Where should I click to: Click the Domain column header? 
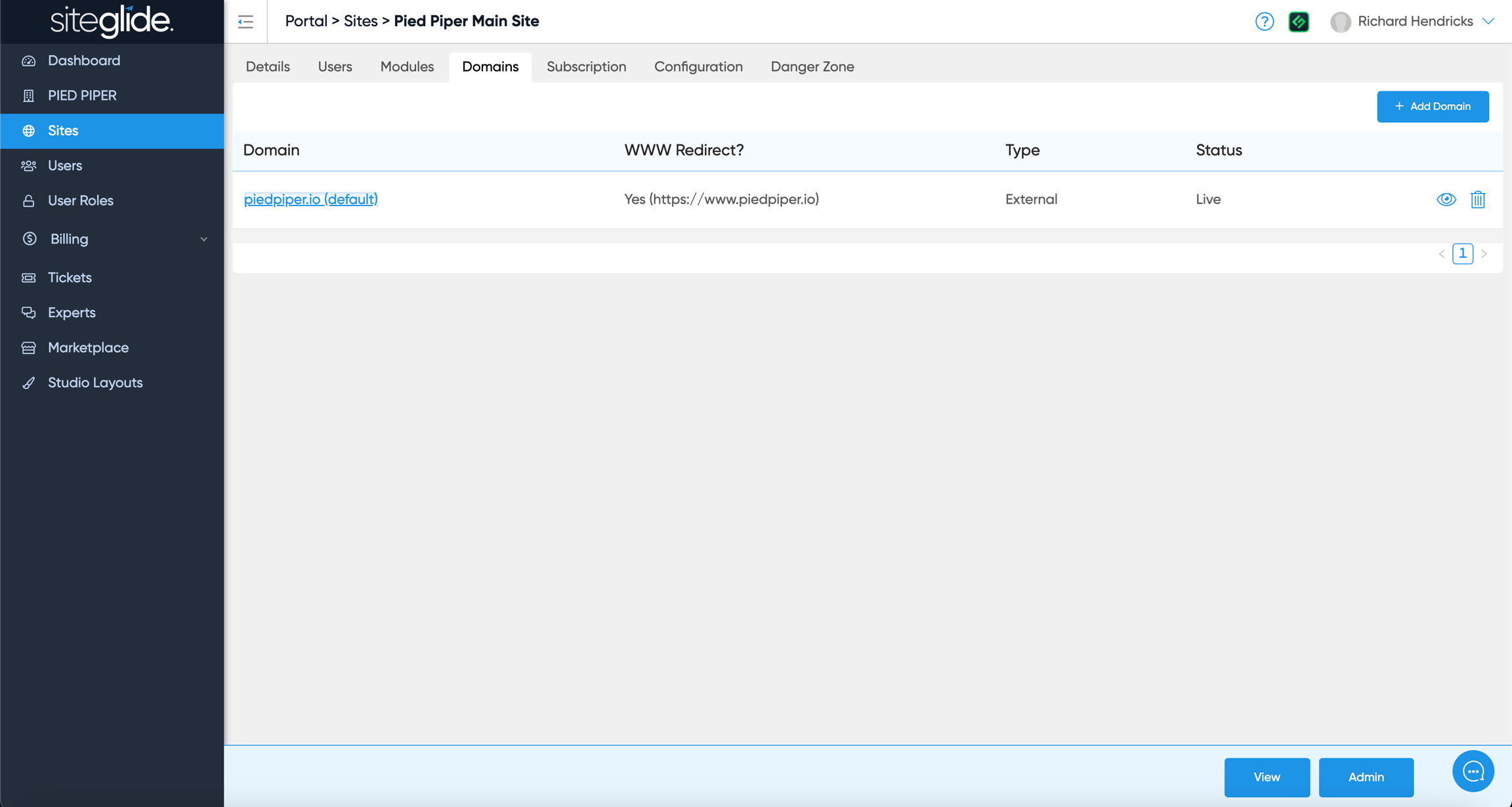(x=271, y=150)
